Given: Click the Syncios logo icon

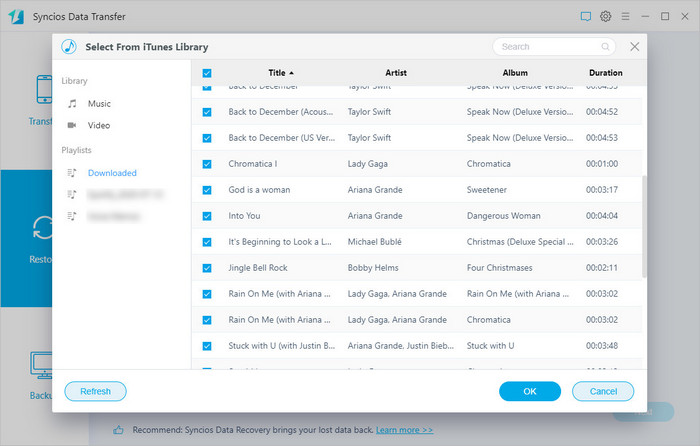Looking at the screenshot, I should 16,17.
